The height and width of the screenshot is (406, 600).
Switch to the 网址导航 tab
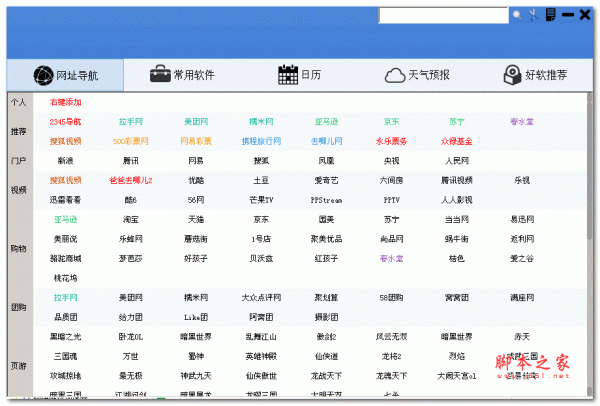[x=65, y=75]
